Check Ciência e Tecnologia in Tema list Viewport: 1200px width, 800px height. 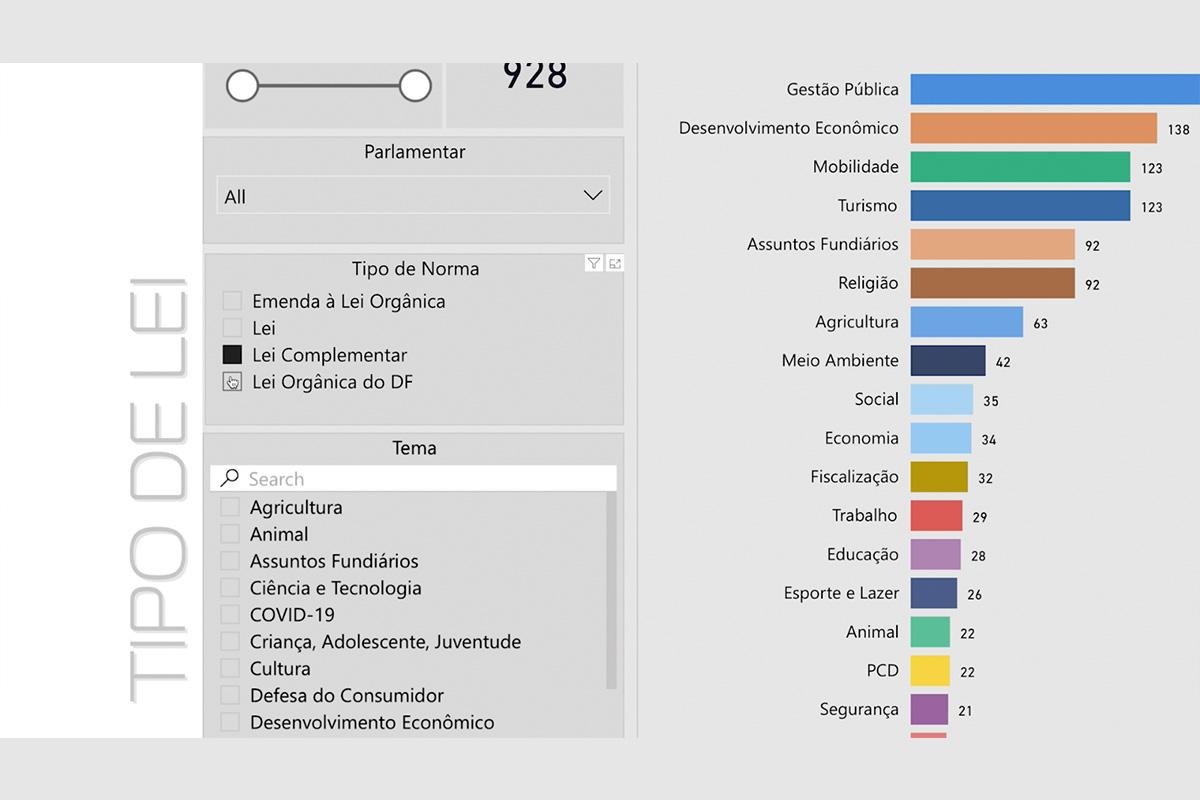[230, 588]
